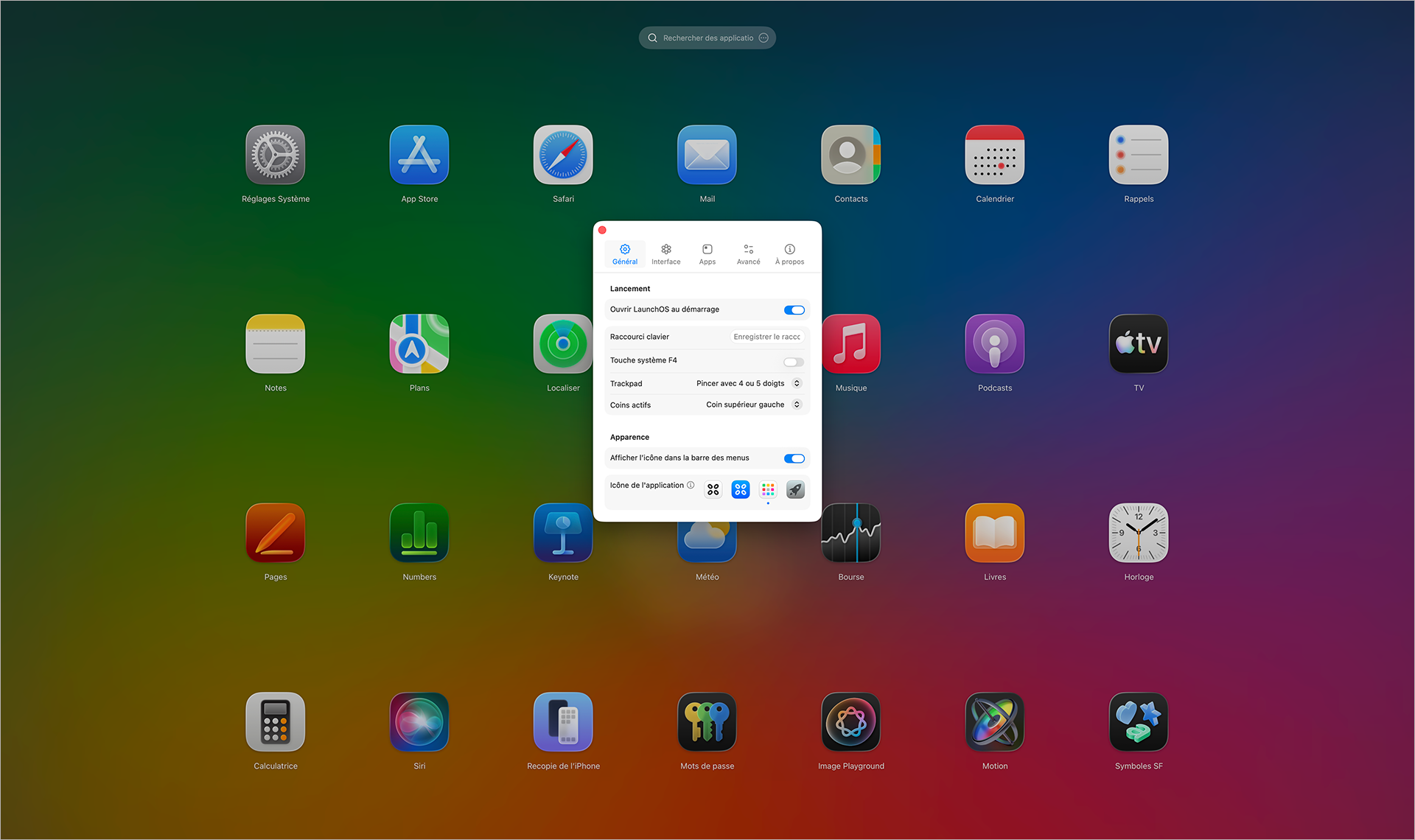This screenshot has width=1415, height=840.
Task: Close the LaunchOS settings window
Action: [602, 230]
